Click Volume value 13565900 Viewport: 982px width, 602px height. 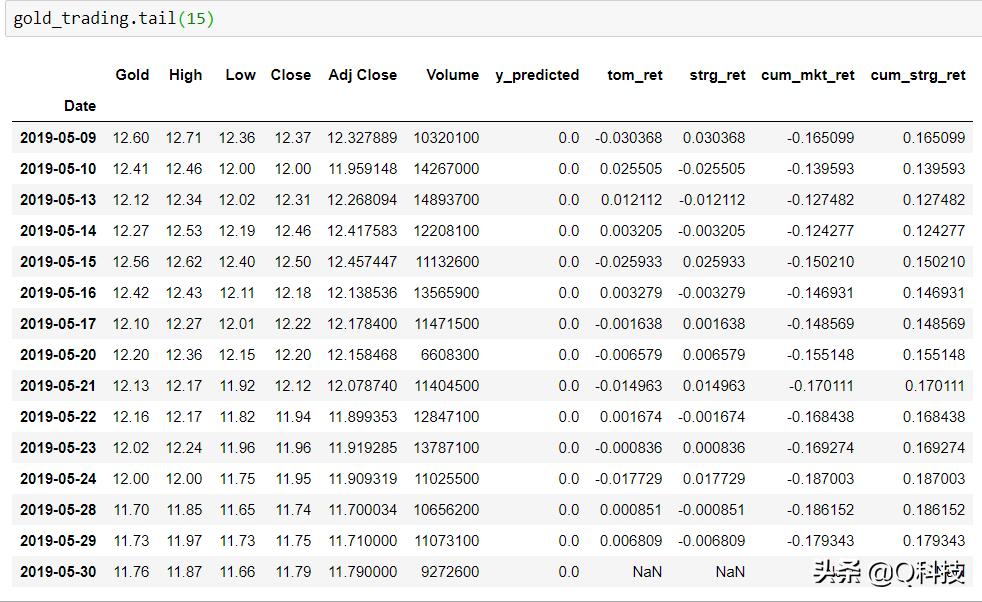click(446, 293)
